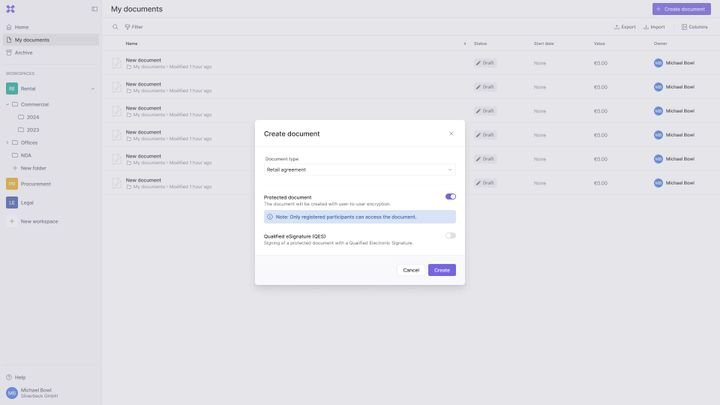Cancel the document creation
The width and height of the screenshot is (720, 405).
[x=411, y=270]
